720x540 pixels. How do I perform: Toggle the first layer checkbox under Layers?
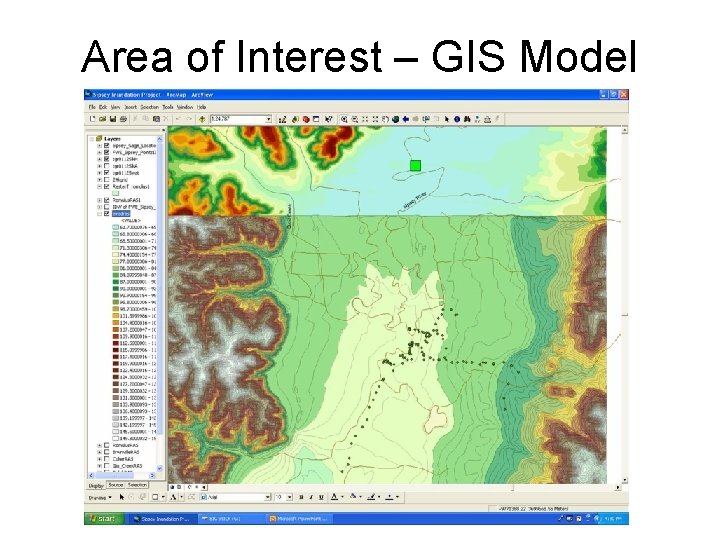coord(107,146)
